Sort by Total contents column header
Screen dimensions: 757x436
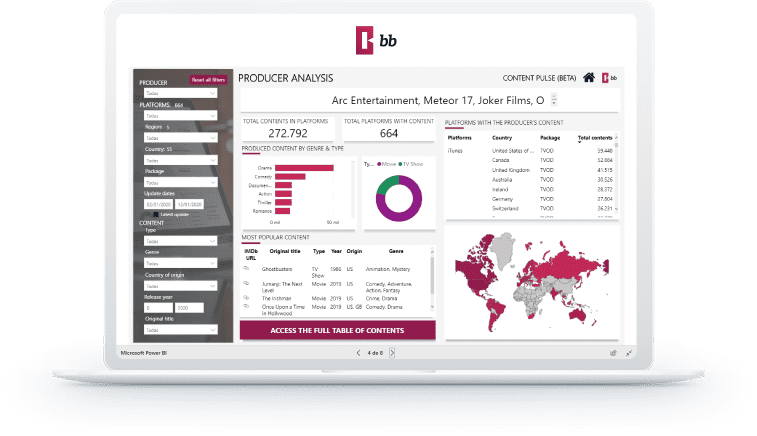coord(595,138)
